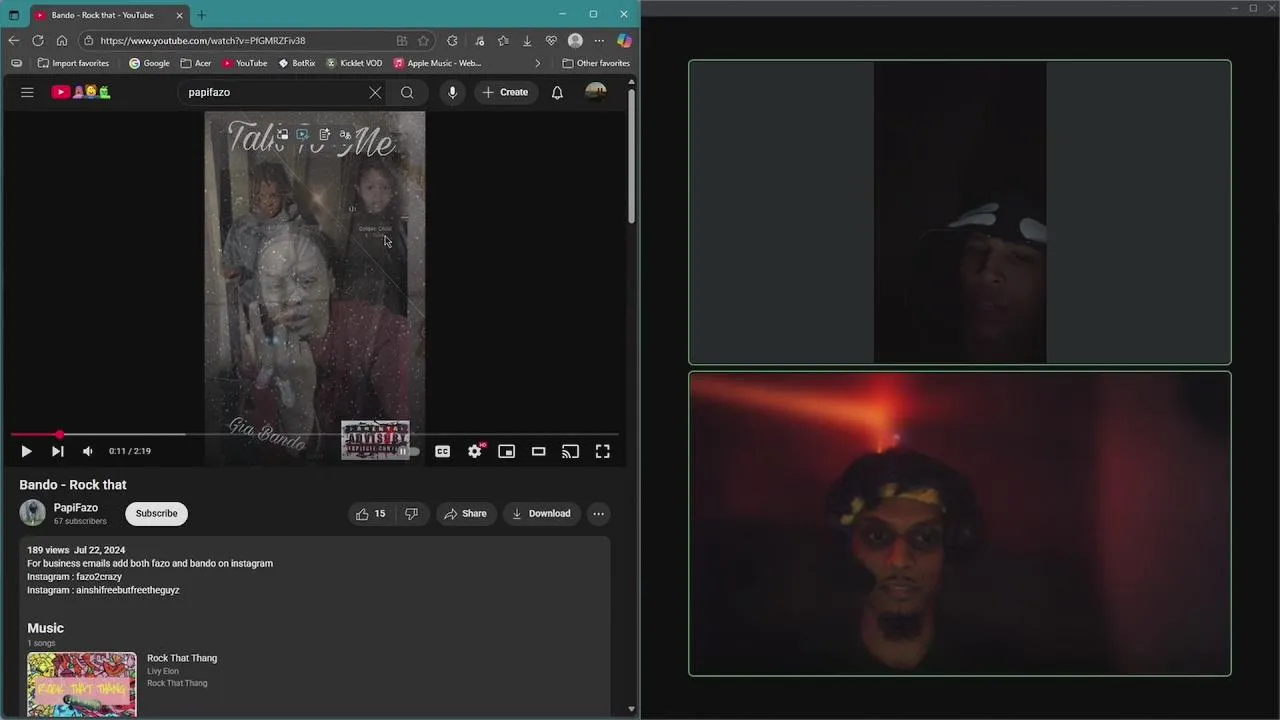Add this page to favorites star
The height and width of the screenshot is (720, 1280).
click(423, 41)
